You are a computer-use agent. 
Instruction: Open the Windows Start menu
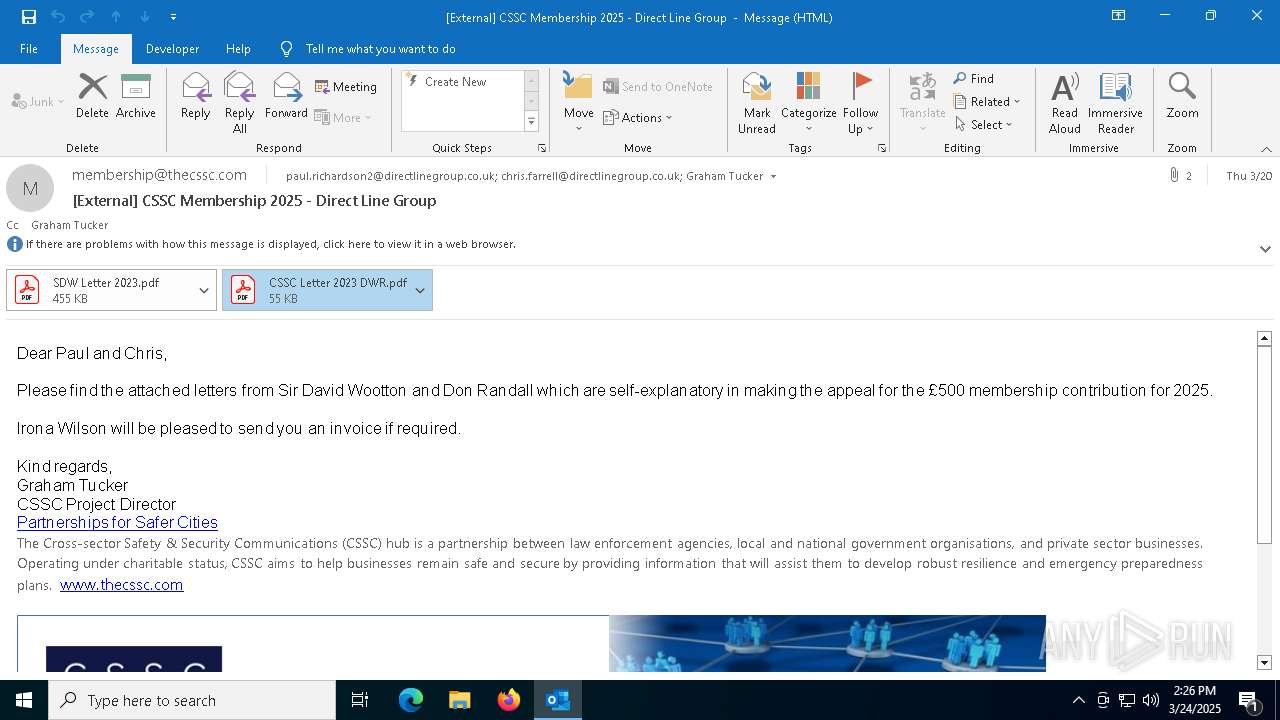24,700
